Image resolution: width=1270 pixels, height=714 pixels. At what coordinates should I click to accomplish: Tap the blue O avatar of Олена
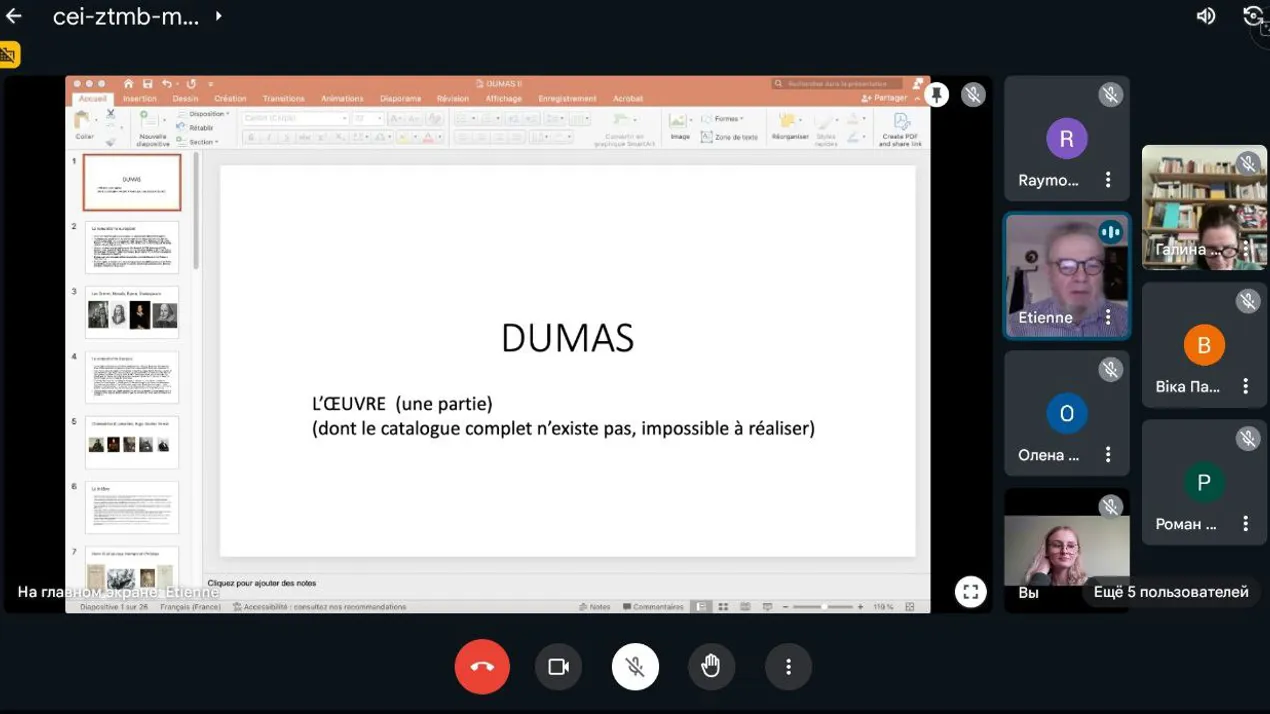(x=1067, y=413)
